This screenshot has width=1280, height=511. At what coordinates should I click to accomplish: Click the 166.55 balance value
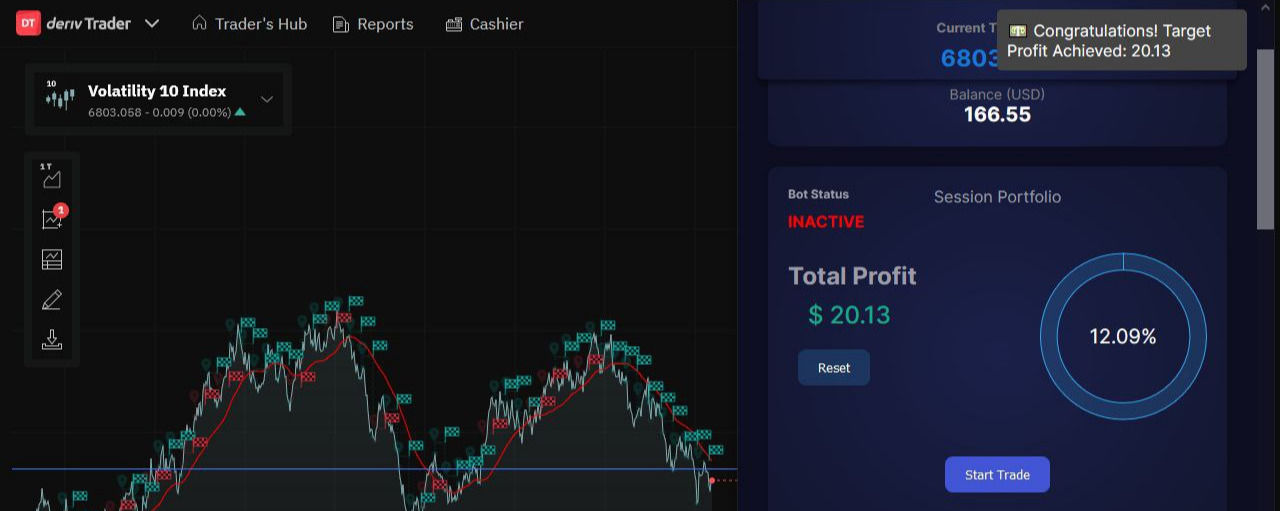[997, 115]
